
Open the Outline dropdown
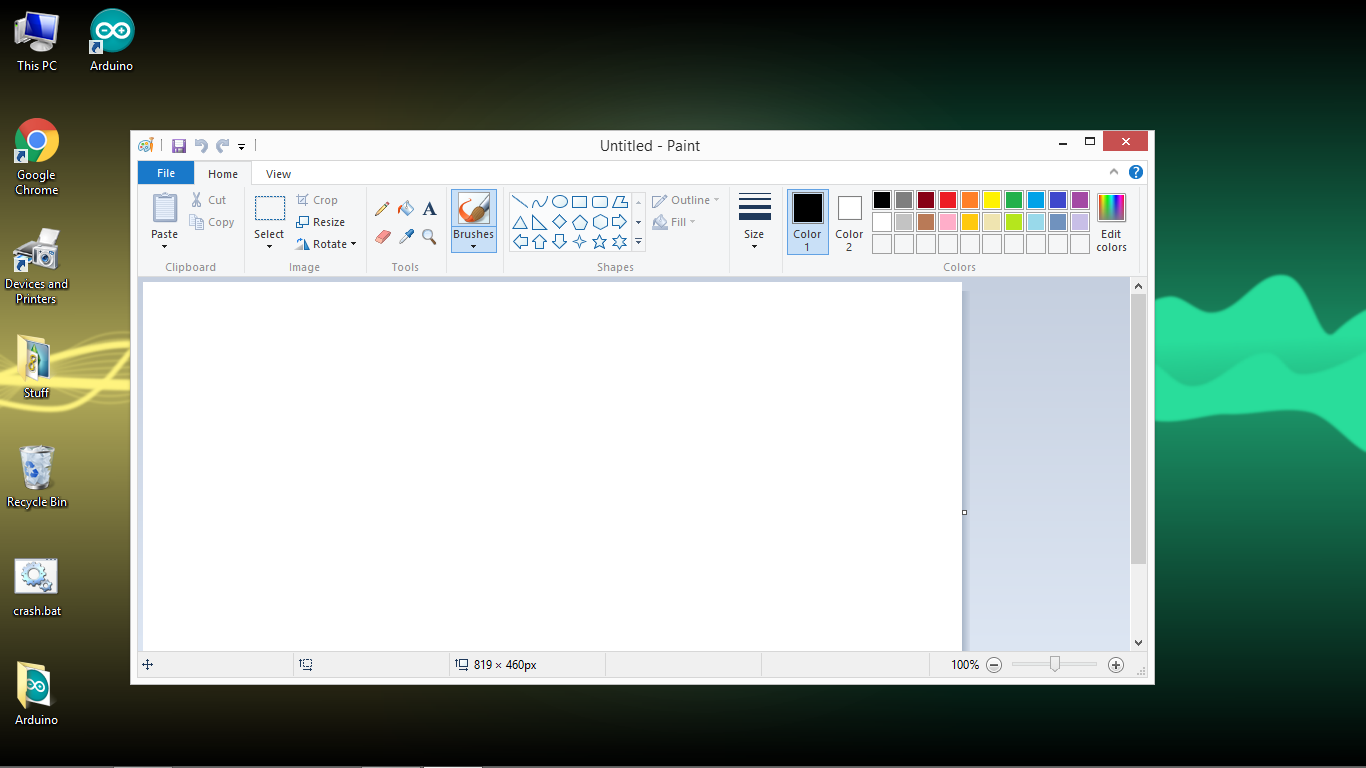pyautogui.click(x=686, y=200)
